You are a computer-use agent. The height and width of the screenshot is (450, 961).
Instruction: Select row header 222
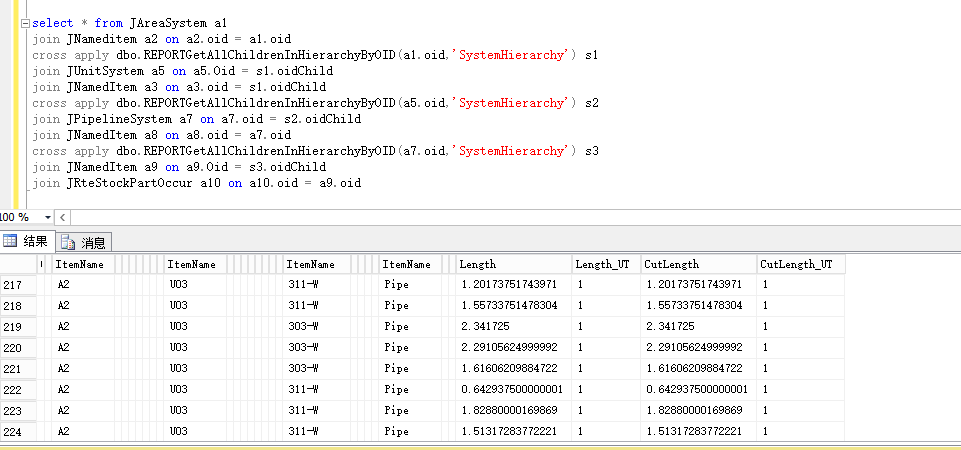click(18, 390)
